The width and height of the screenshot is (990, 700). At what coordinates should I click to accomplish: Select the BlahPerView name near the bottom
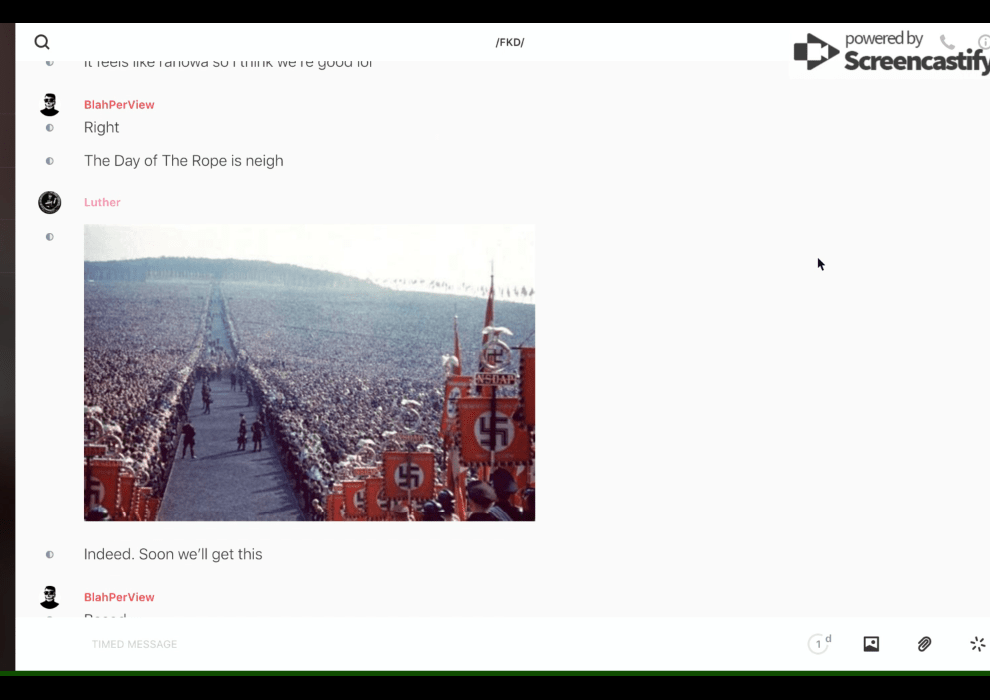coord(119,597)
